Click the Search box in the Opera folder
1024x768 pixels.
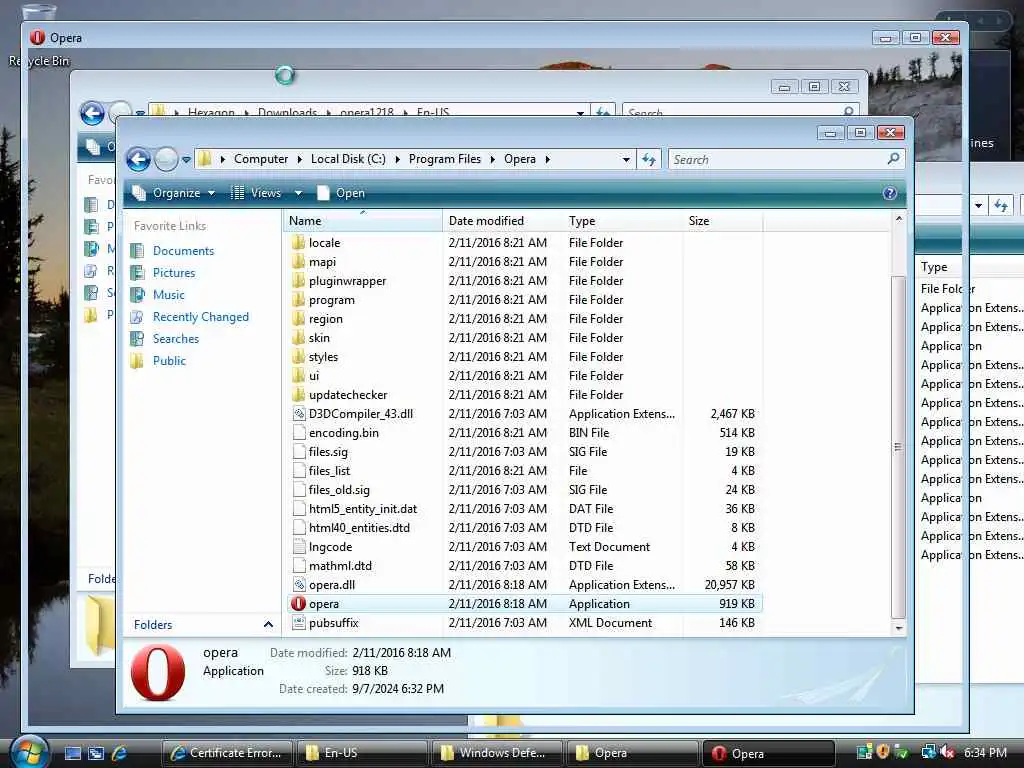pos(786,159)
